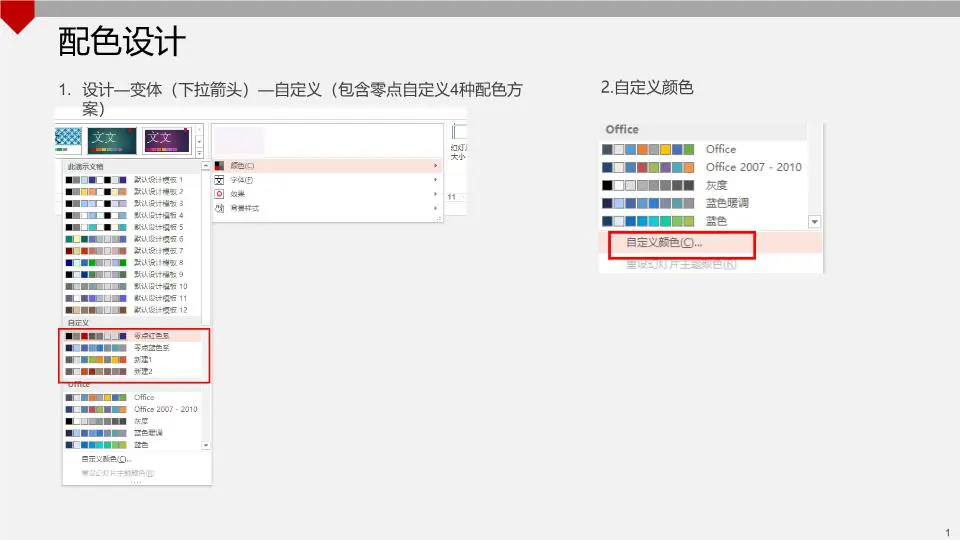This screenshot has height=540, width=960.
Task: Select Office 2007 - 2010 in the large panel
Action: tap(703, 167)
